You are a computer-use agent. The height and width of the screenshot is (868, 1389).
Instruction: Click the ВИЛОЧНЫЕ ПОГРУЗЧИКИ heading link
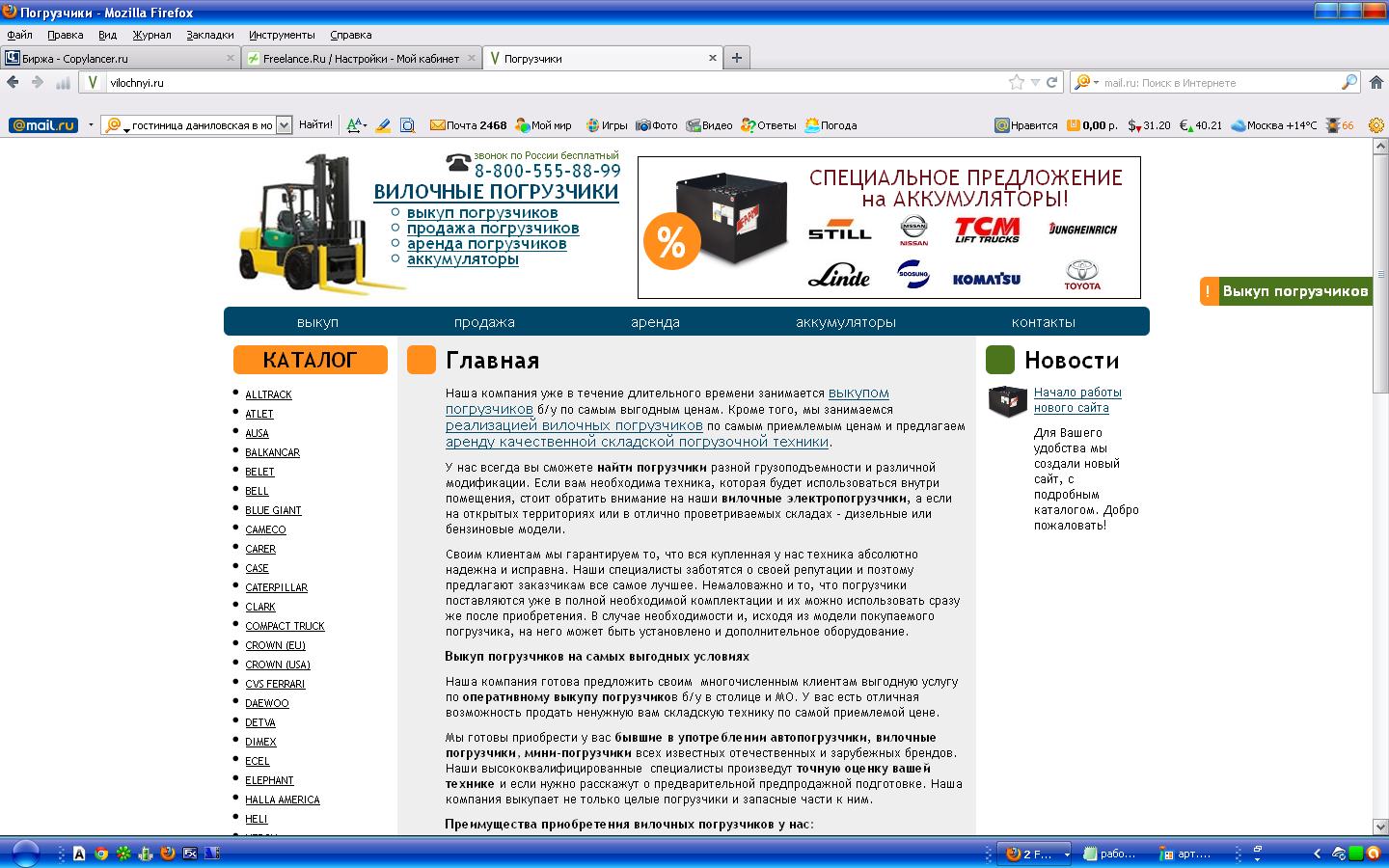(x=496, y=192)
